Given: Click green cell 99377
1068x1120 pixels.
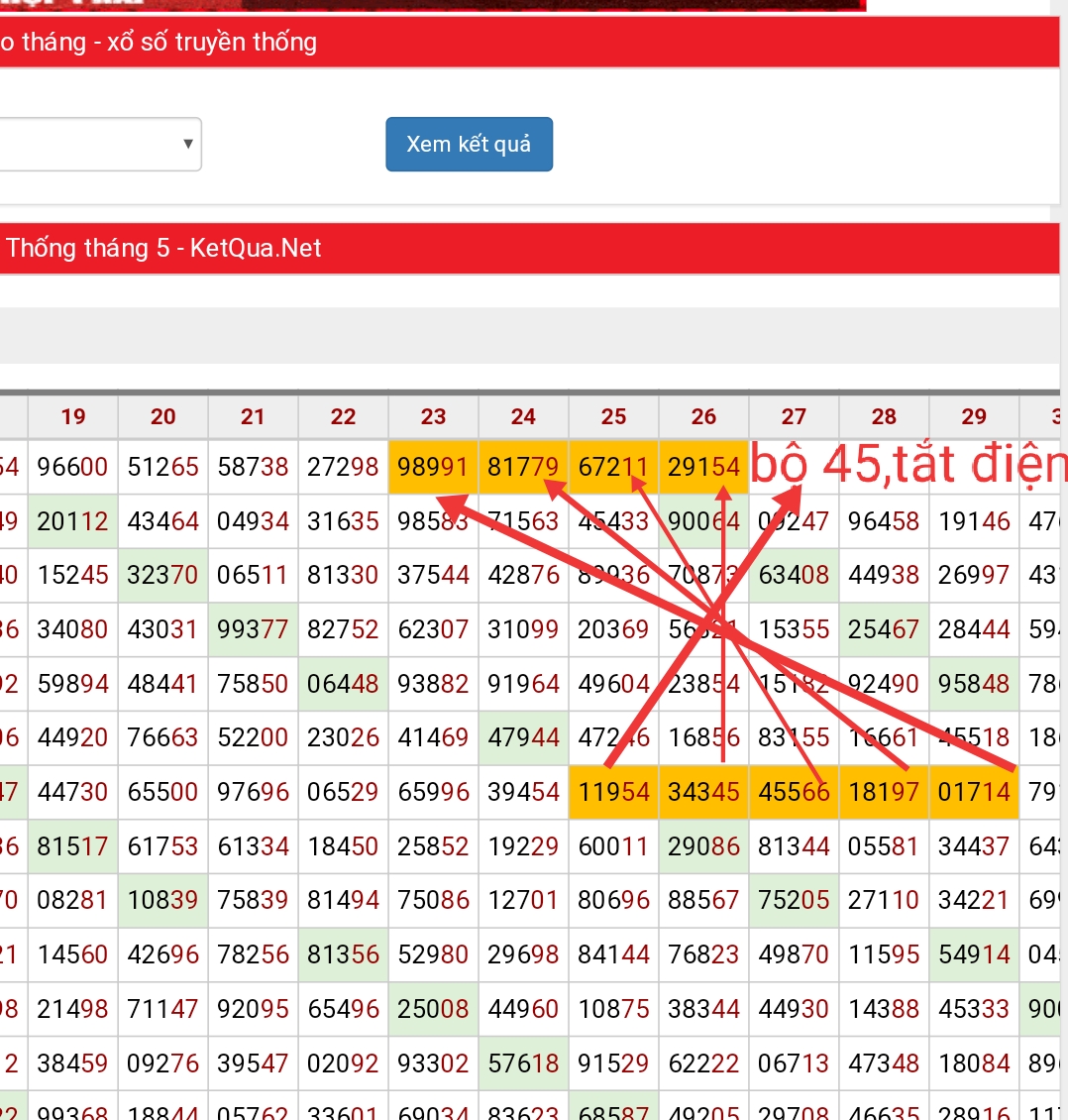Looking at the screenshot, I should coord(253,629).
